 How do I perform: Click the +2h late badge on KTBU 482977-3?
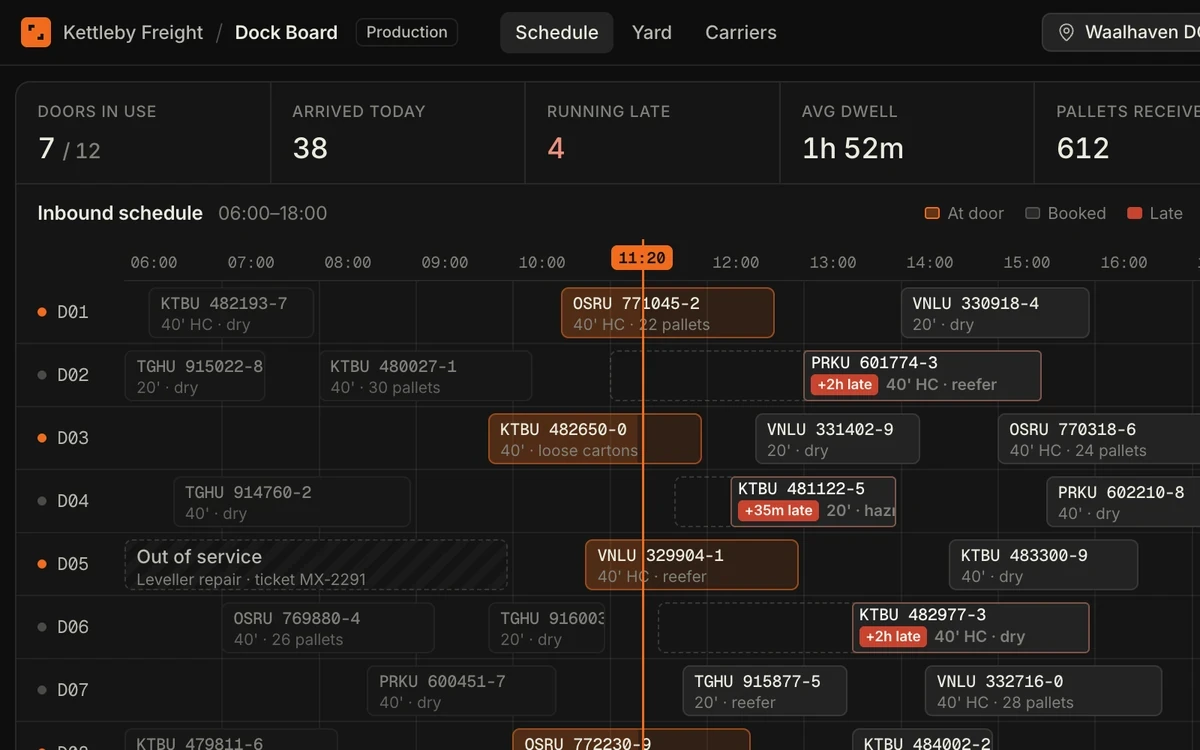tap(893, 637)
